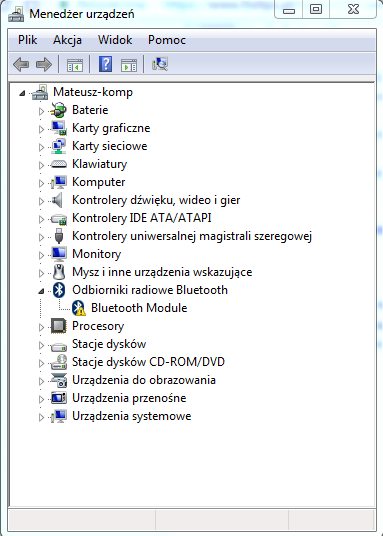Expand Mysz i inne urządzenia wskazujące arrow
This screenshot has height=536, width=383.
41,273
